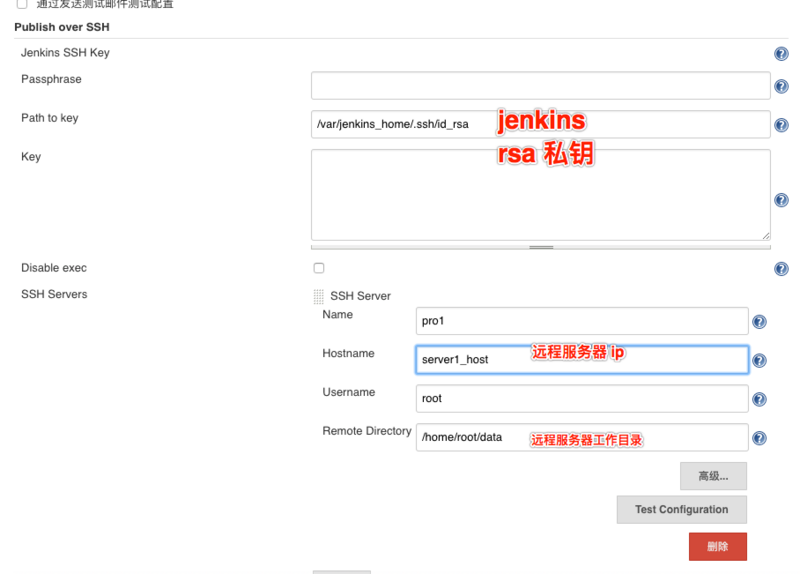The image size is (800, 574).
Task: Open help for Jenkins SSH Key
Action: click(x=781, y=54)
